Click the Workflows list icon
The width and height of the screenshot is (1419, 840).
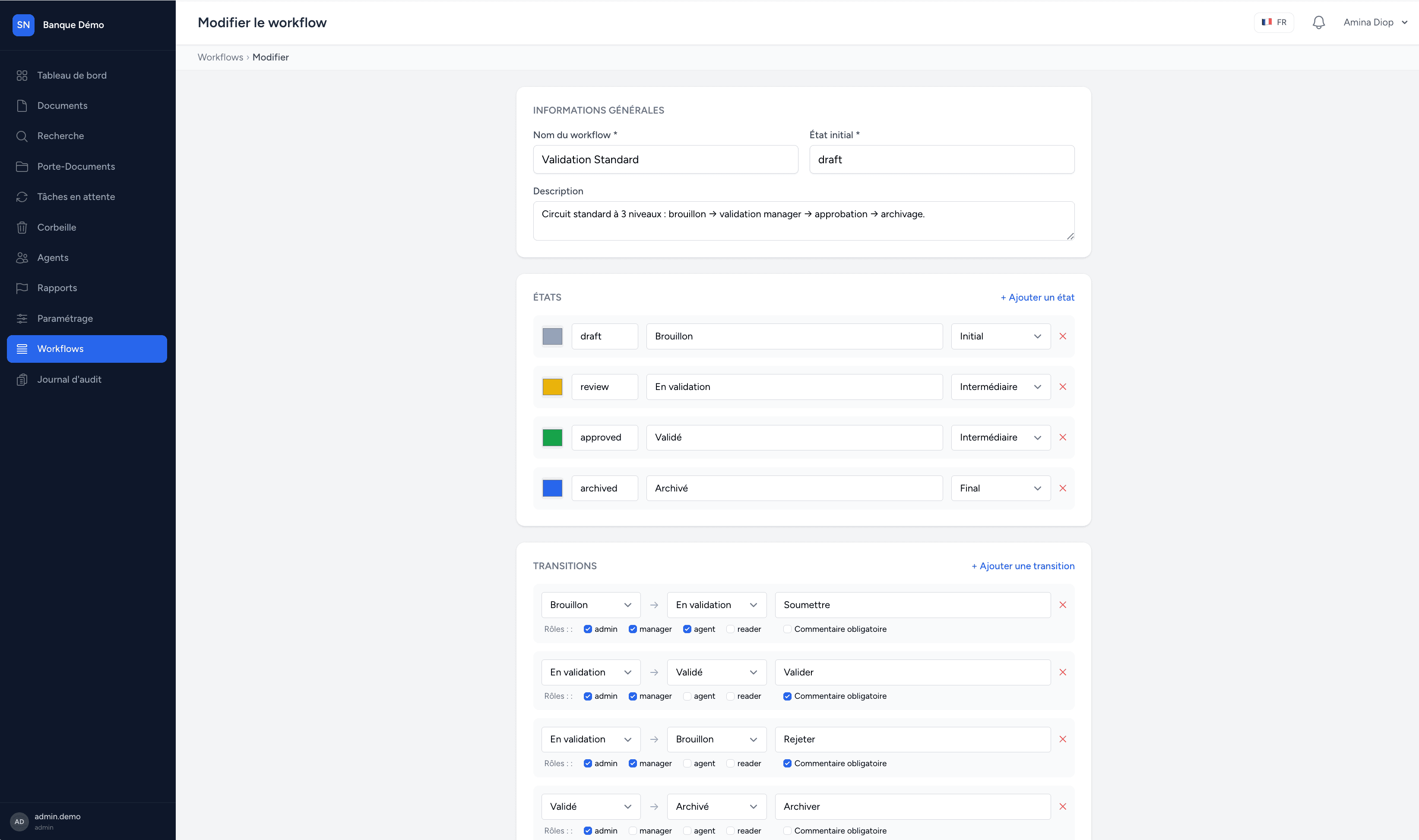[x=22, y=349]
